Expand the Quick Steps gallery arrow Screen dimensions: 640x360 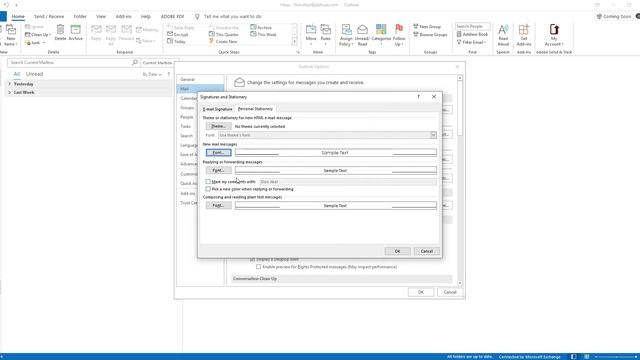click(x=294, y=42)
